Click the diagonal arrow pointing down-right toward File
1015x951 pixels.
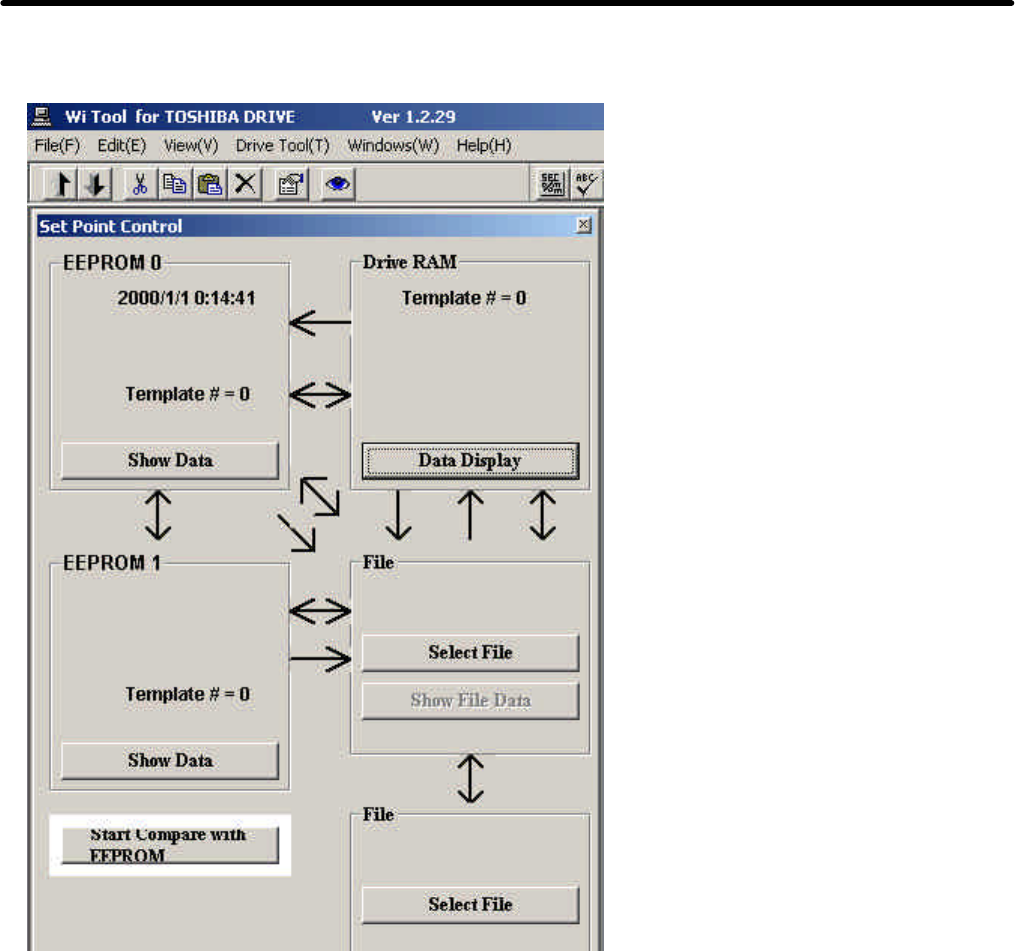296,533
